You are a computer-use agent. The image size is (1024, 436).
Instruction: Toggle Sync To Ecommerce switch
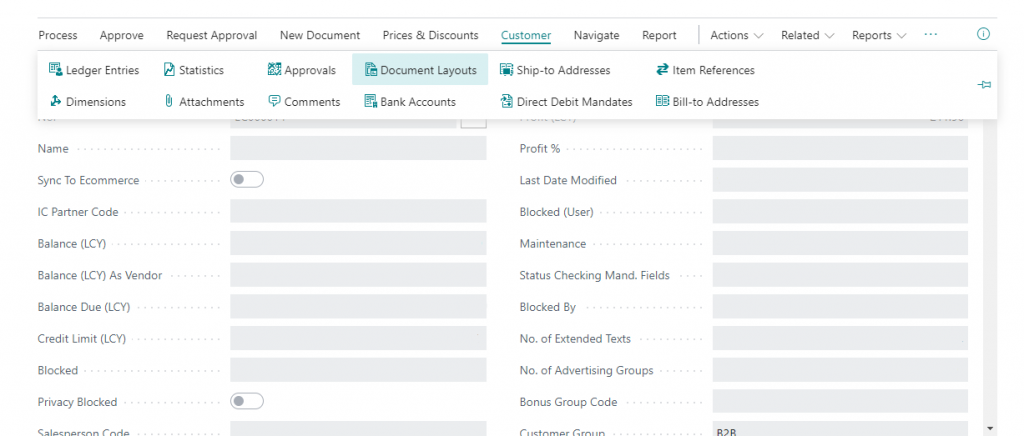(247, 179)
